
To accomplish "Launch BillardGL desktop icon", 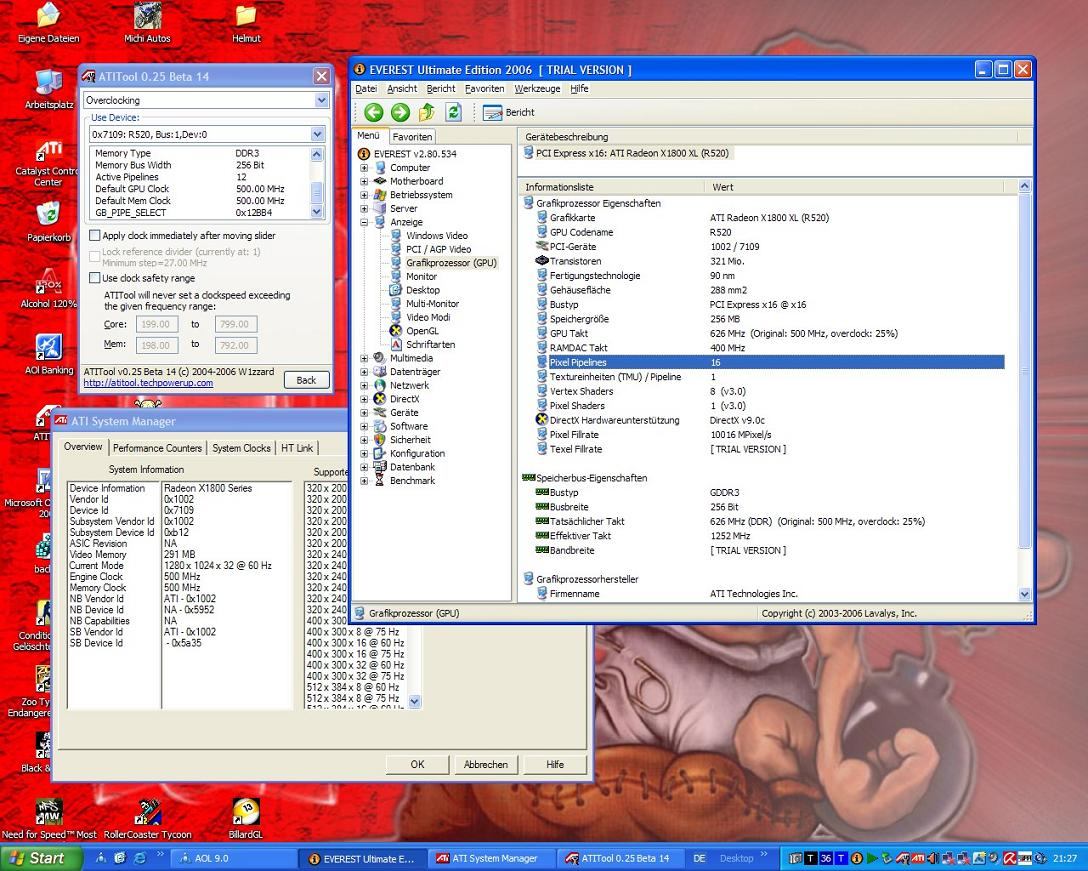I will pyautogui.click(x=245, y=820).
